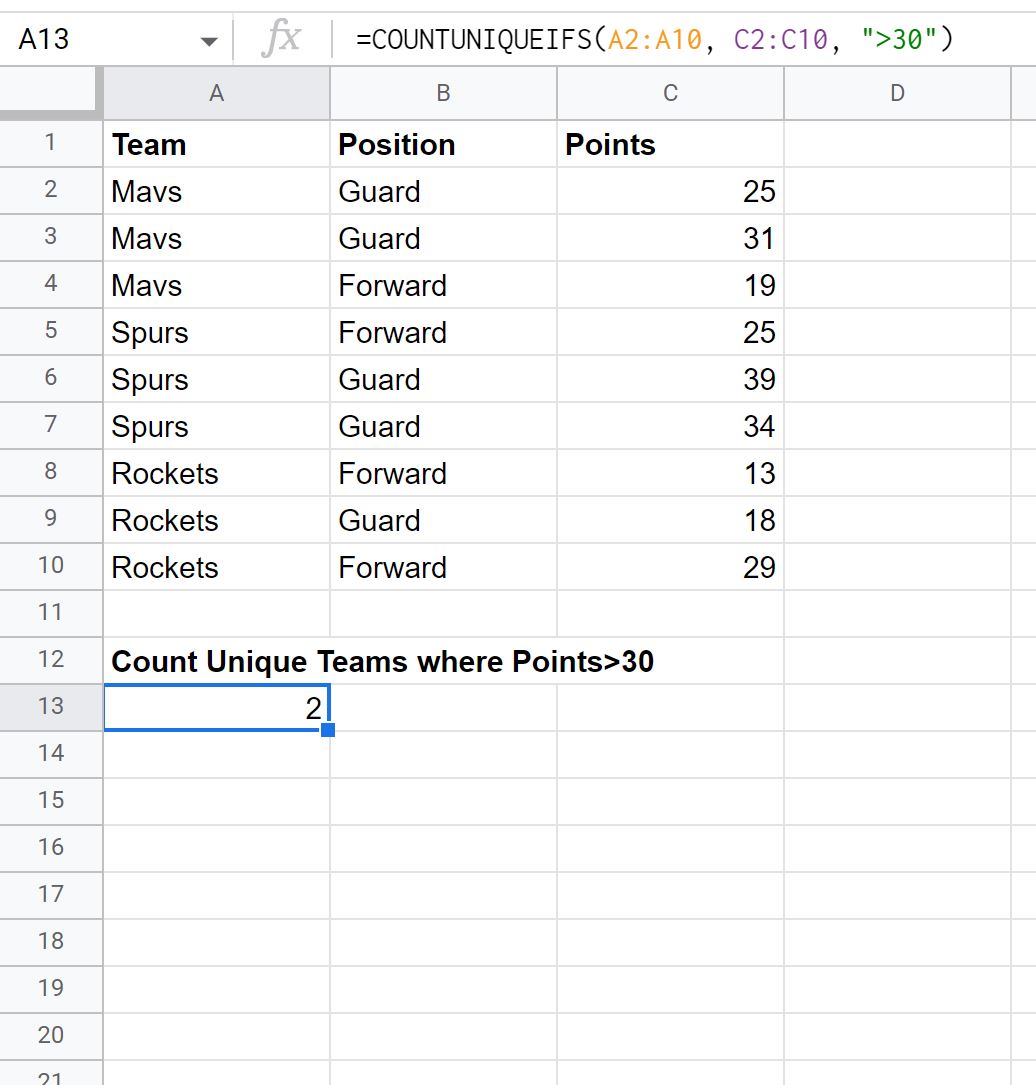Click the select-all corner box above row 1
The width and height of the screenshot is (1036, 1085).
pyautogui.click(x=50, y=92)
